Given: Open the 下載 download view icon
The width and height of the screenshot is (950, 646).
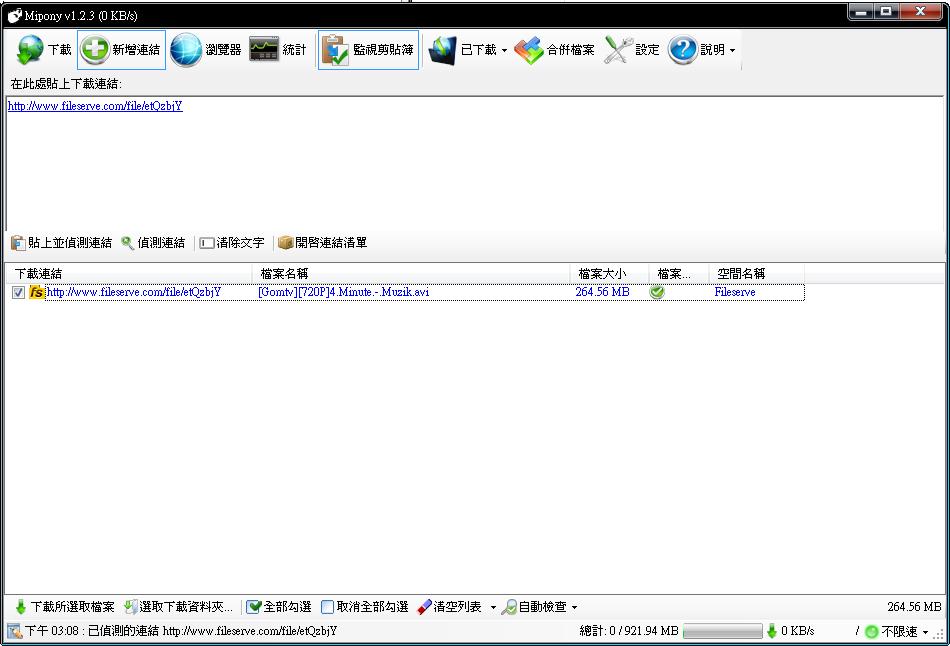Looking at the screenshot, I should point(30,50).
